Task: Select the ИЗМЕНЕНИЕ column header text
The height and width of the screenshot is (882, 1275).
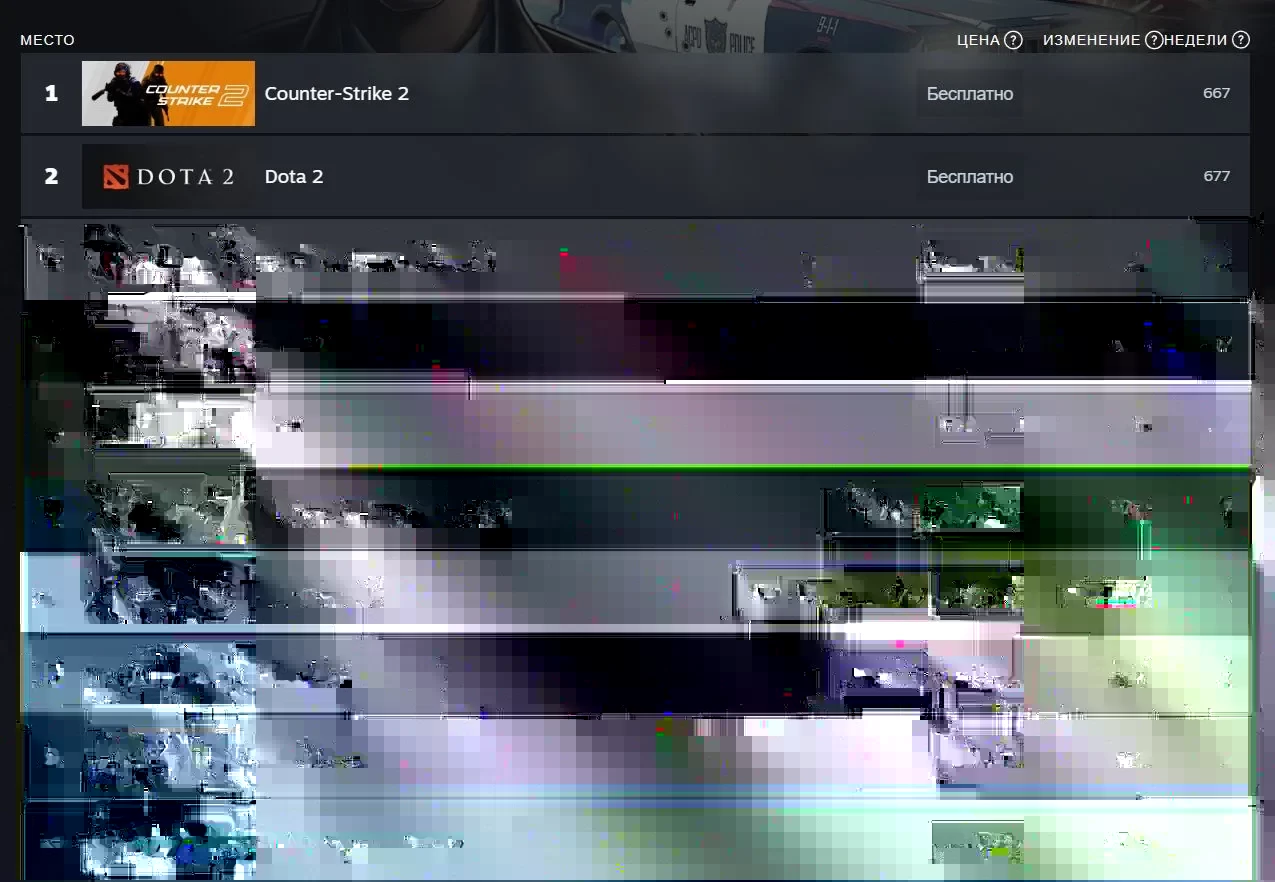Action: tap(1091, 40)
